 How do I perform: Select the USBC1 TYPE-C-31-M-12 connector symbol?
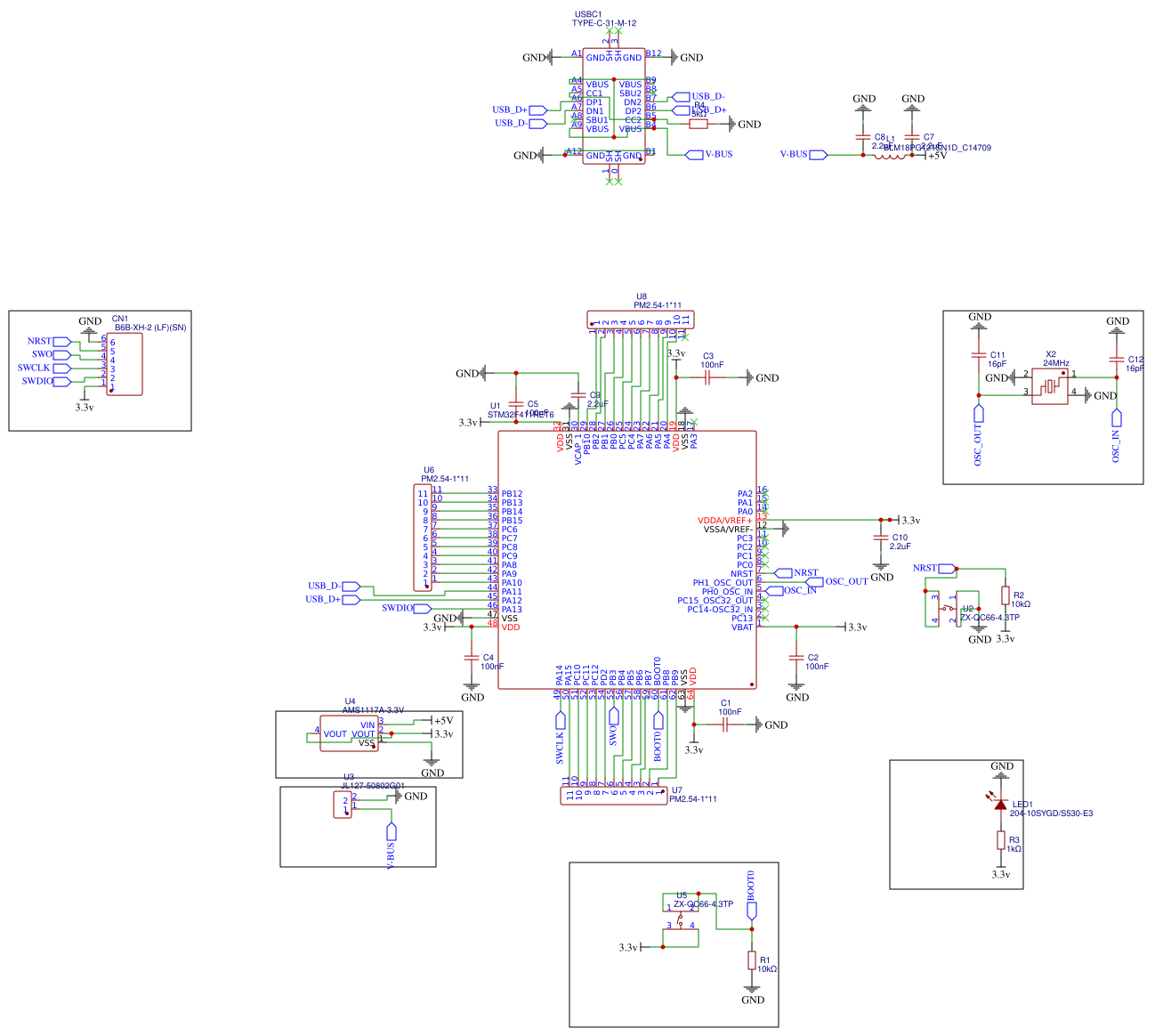click(x=612, y=105)
